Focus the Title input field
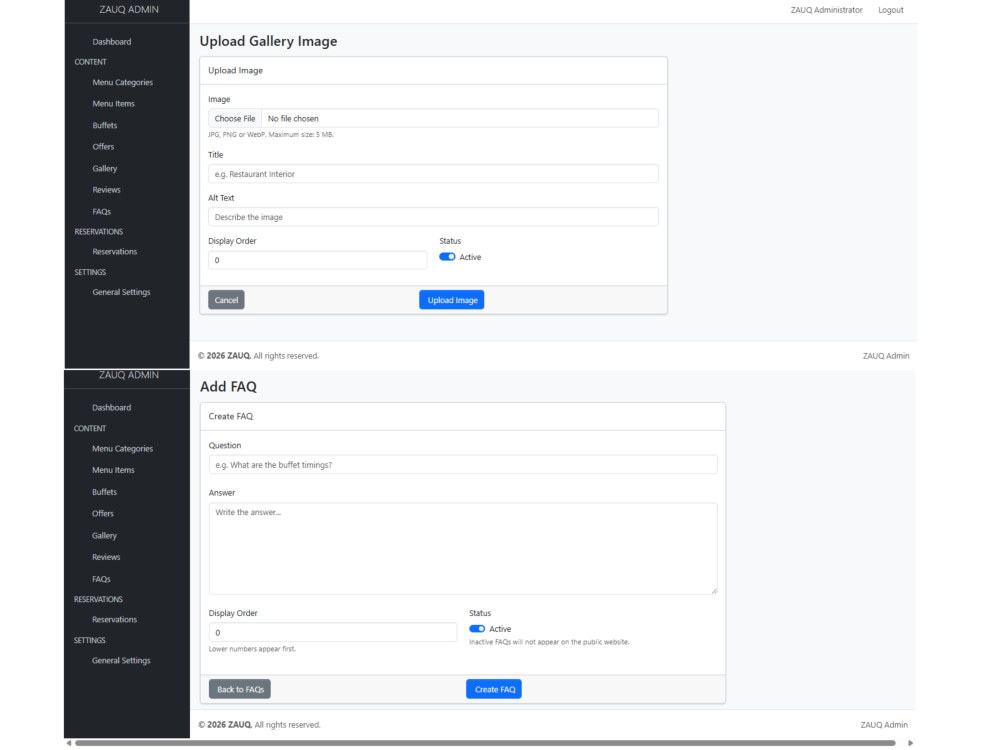The width and height of the screenshot is (1000, 750). (x=433, y=173)
